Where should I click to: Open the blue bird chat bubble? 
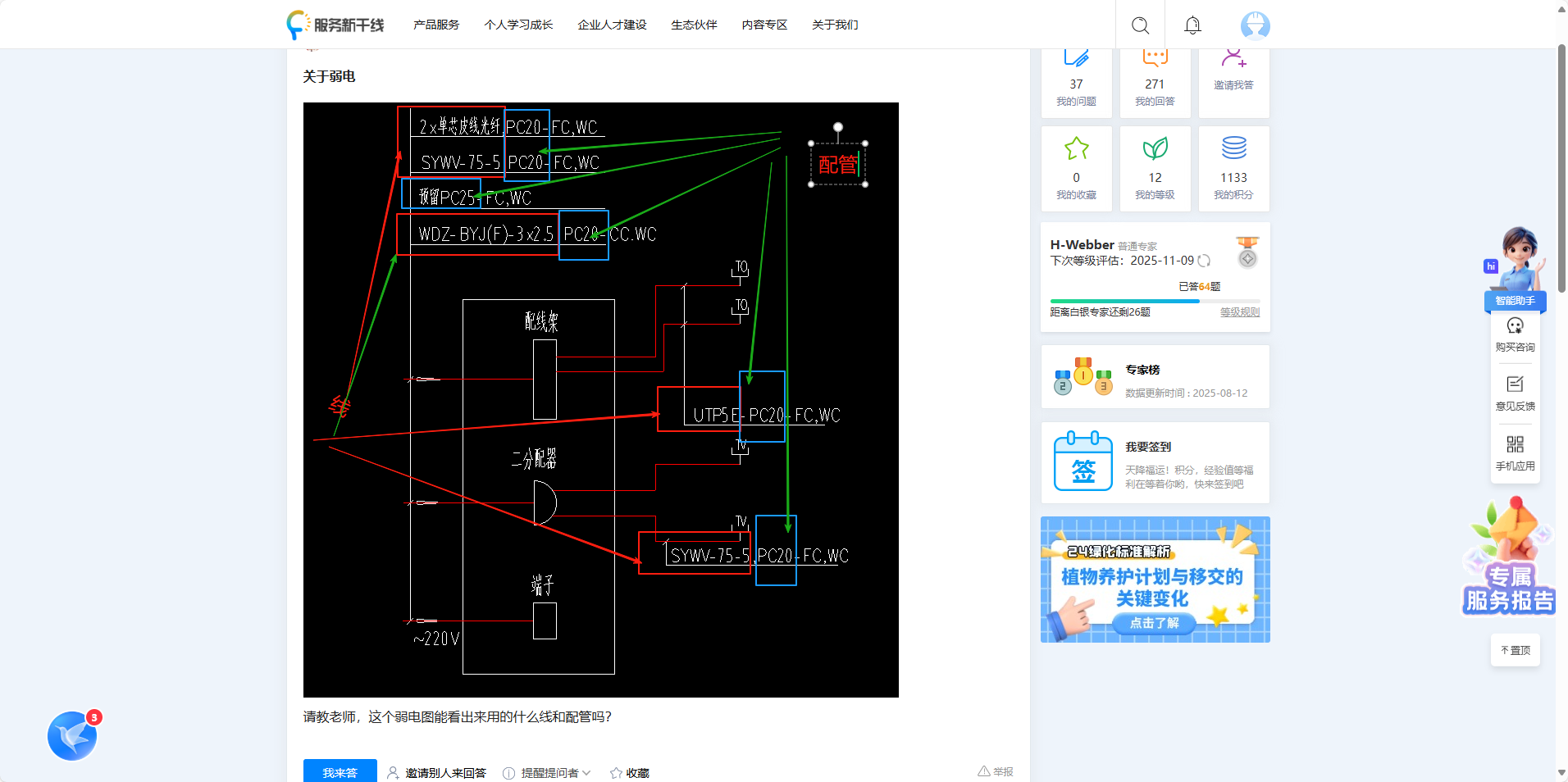coord(72,735)
